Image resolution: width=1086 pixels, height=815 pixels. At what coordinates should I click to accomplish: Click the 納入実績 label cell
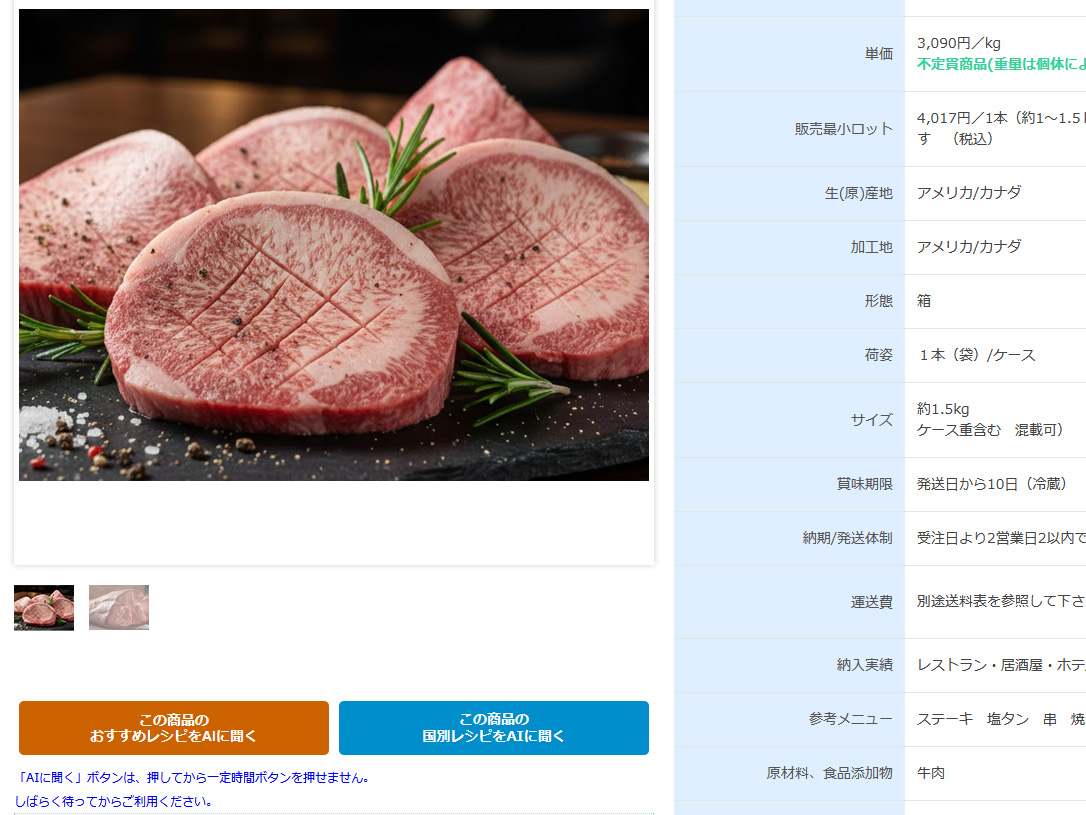790,665
